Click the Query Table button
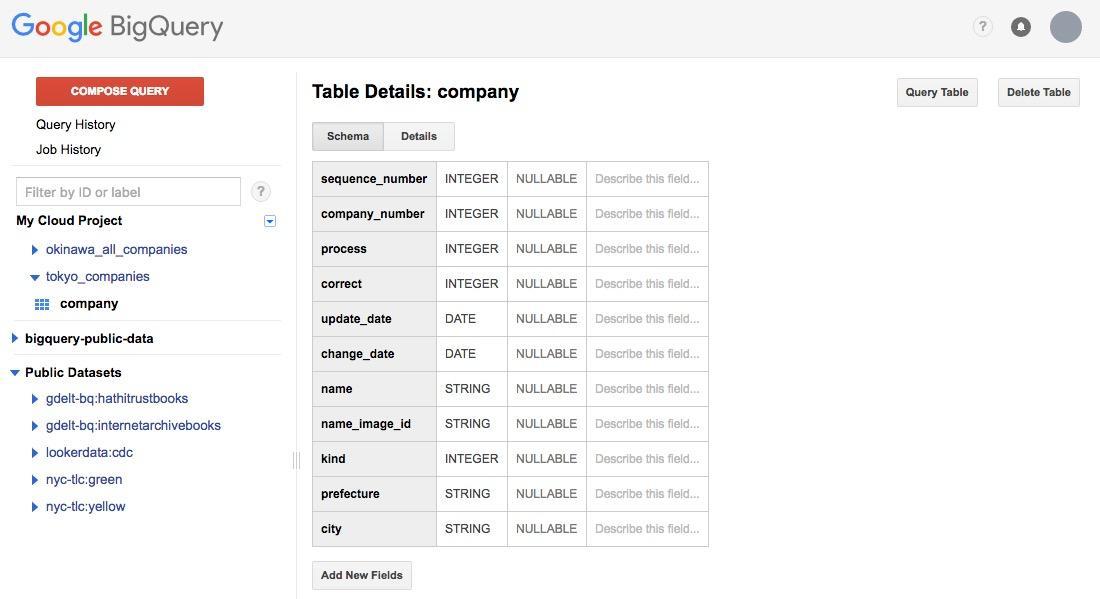 [937, 92]
